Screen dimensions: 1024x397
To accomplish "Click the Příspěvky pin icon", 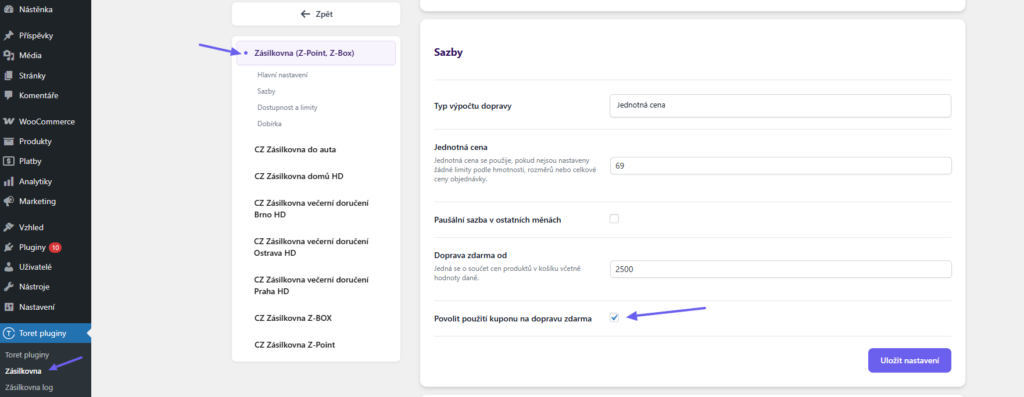I will [9, 36].
